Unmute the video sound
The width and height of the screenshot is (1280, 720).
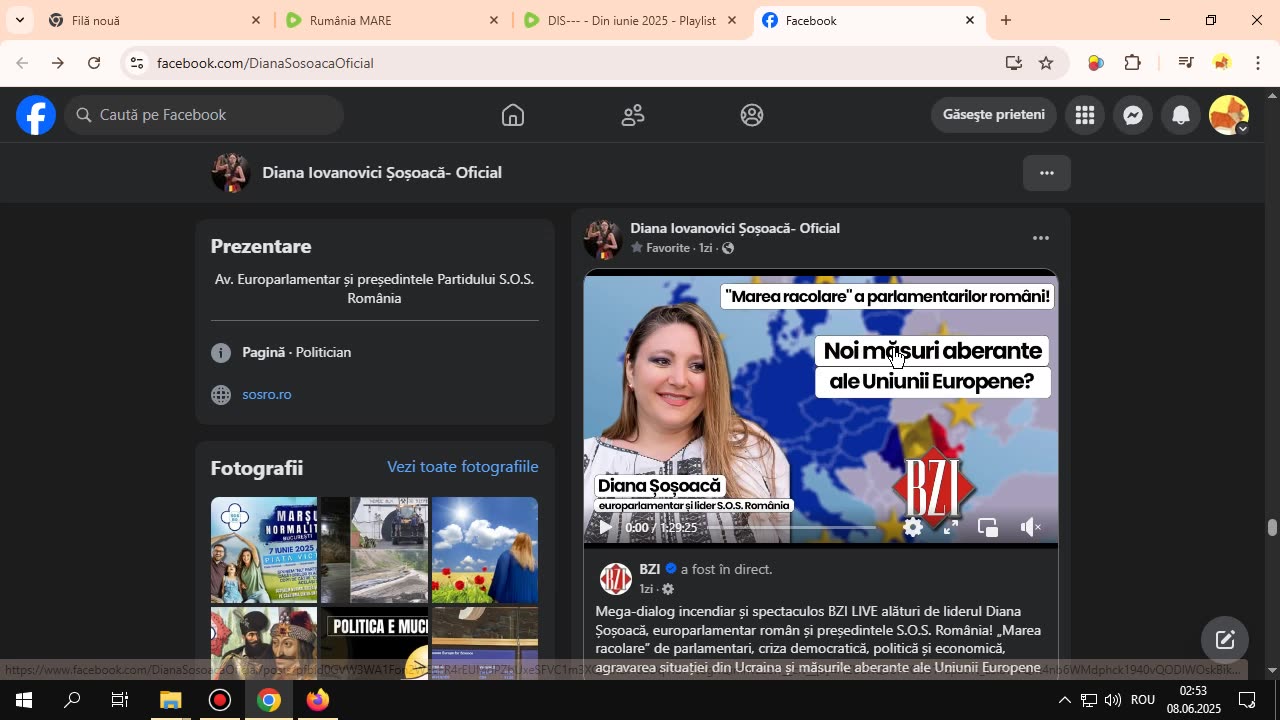tap(1031, 527)
